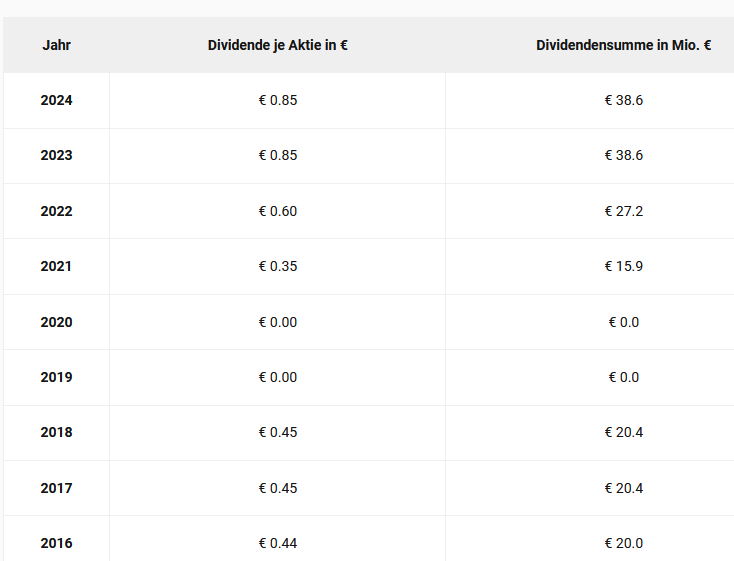This screenshot has height=561, width=734.
Task: Select the 2023 year cell
Action: click(x=56, y=155)
